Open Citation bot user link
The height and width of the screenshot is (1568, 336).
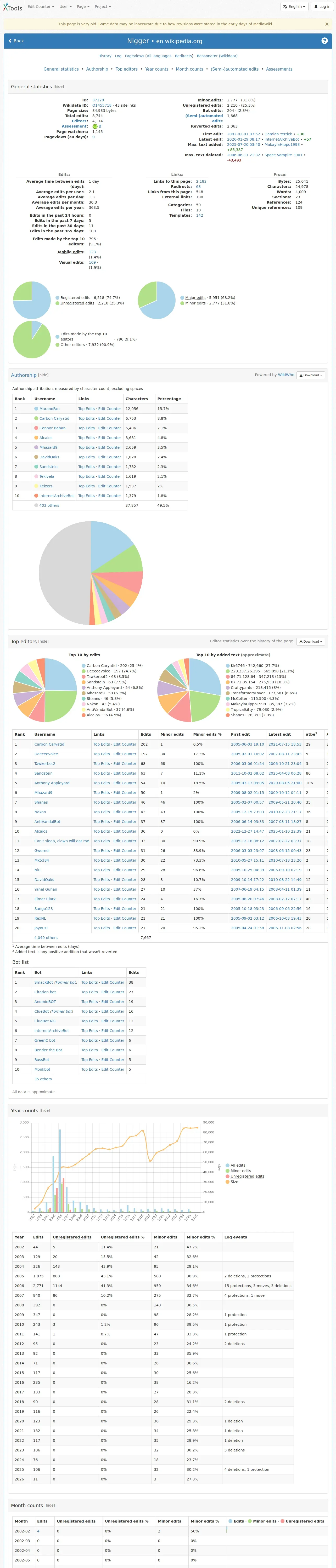pyautogui.click(x=45, y=992)
